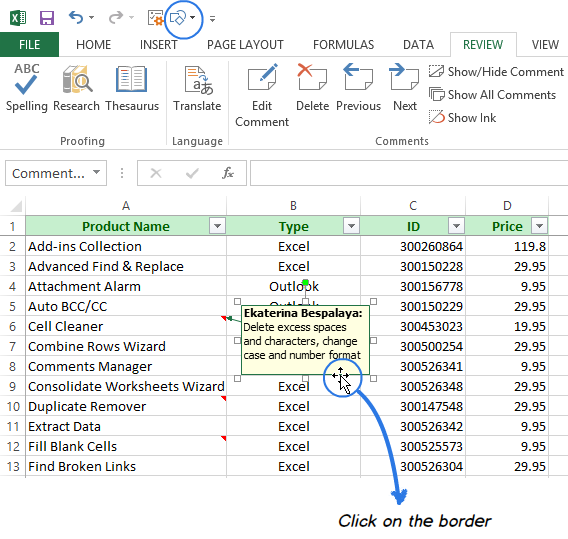Click inside the comment text 'Delete excess spaces'

[x=295, y=327]
